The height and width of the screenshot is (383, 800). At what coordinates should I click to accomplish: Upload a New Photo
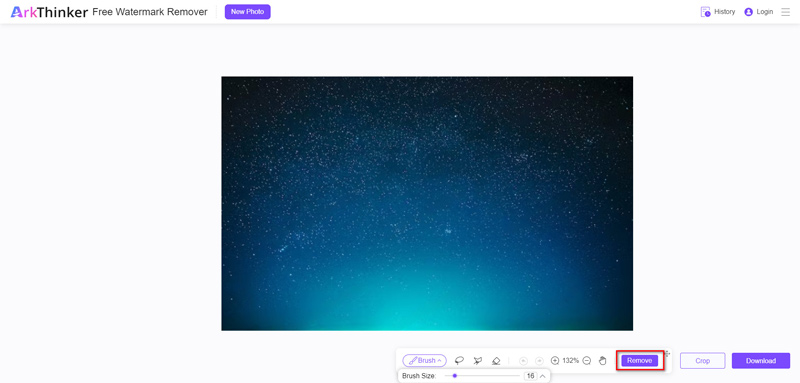[x=247, y=12]
